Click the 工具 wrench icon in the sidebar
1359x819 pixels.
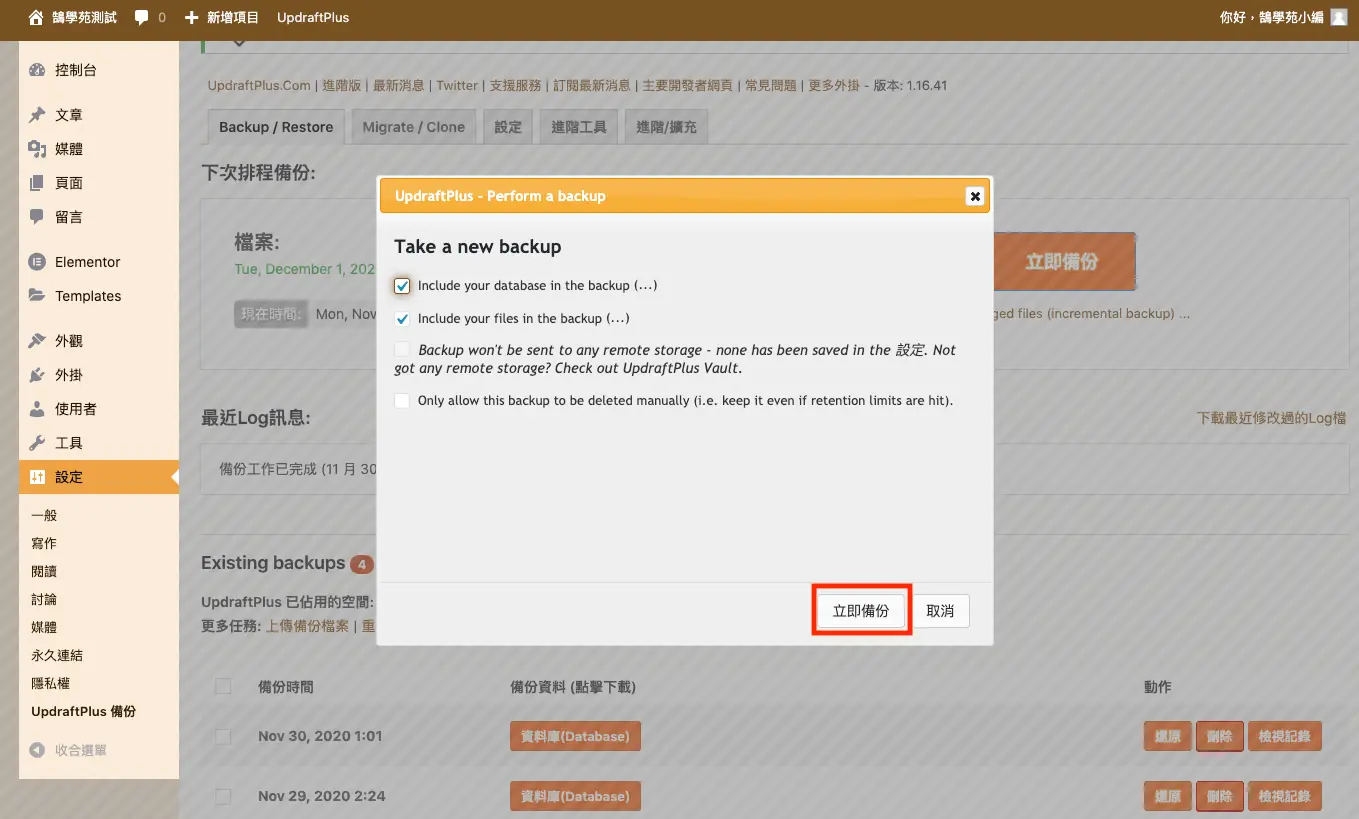37,443
